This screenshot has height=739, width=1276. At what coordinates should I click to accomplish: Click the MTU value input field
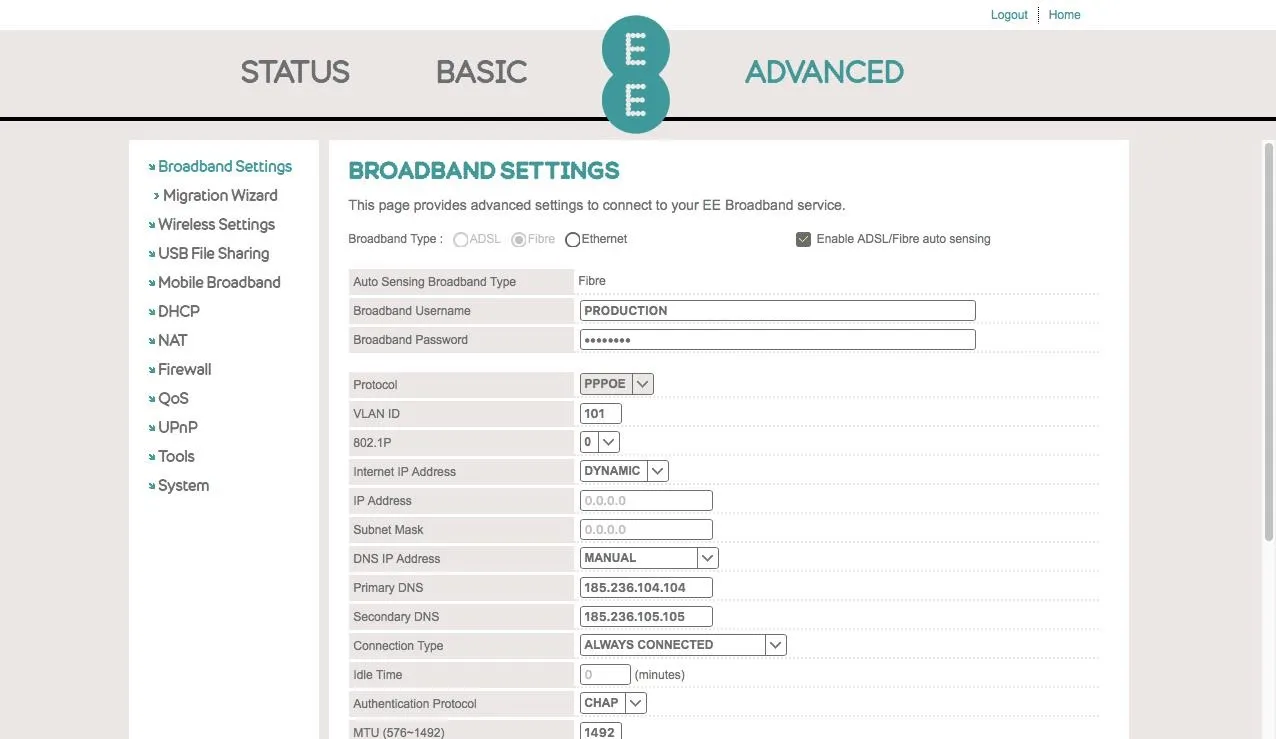(x=601, y=731)
